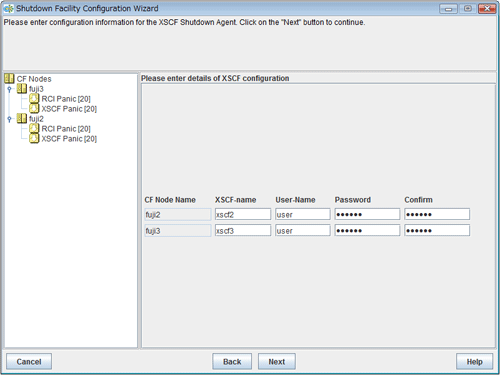Image resolution: width=500 pixels, height=375 pixels.
Task: Collapse the fuji2 tree node
Action: click(9, 119)
